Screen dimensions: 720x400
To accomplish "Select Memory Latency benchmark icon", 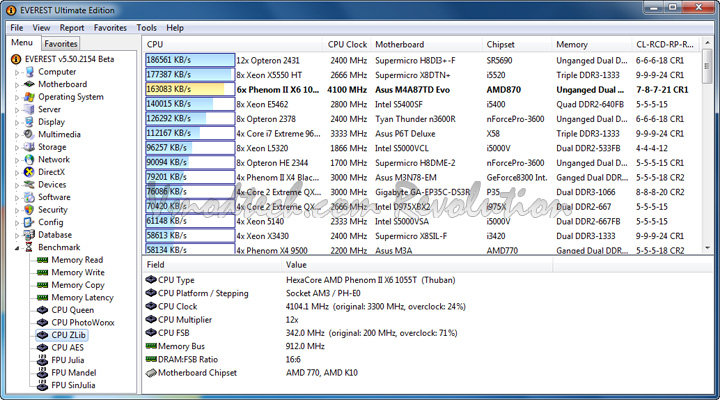I will pyautogui.click(x=42, y=298).
